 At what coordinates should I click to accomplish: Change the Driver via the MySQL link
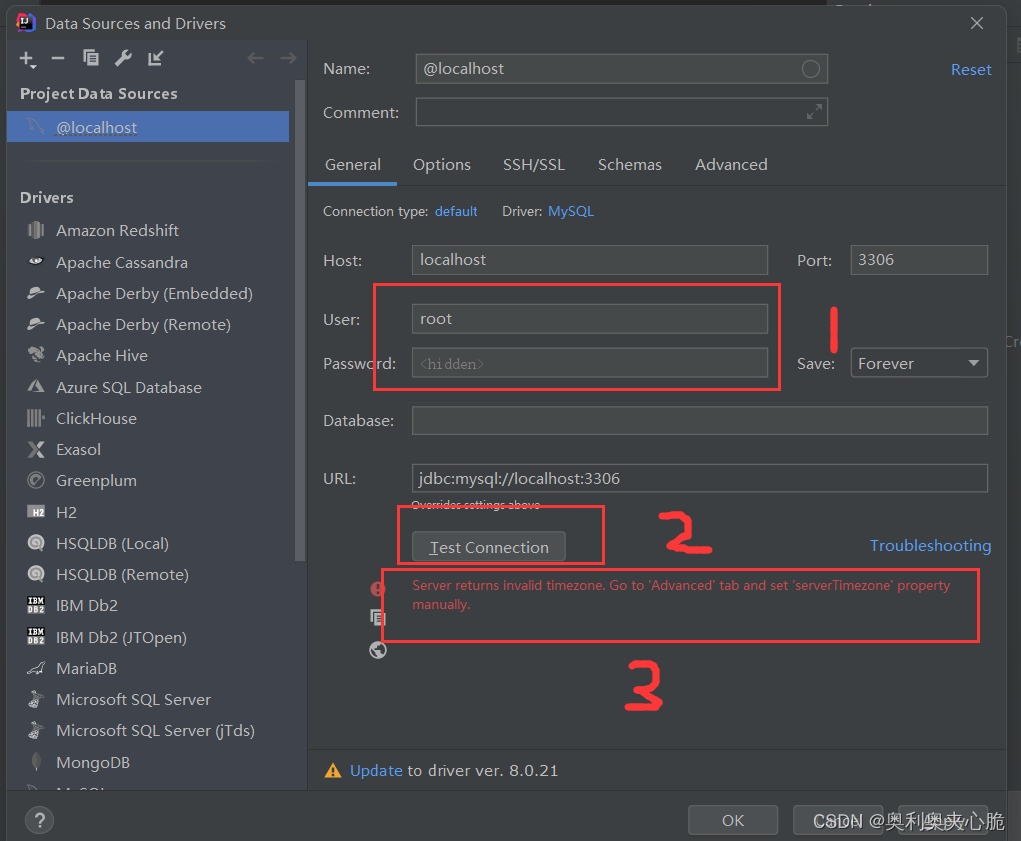(571, 212)
